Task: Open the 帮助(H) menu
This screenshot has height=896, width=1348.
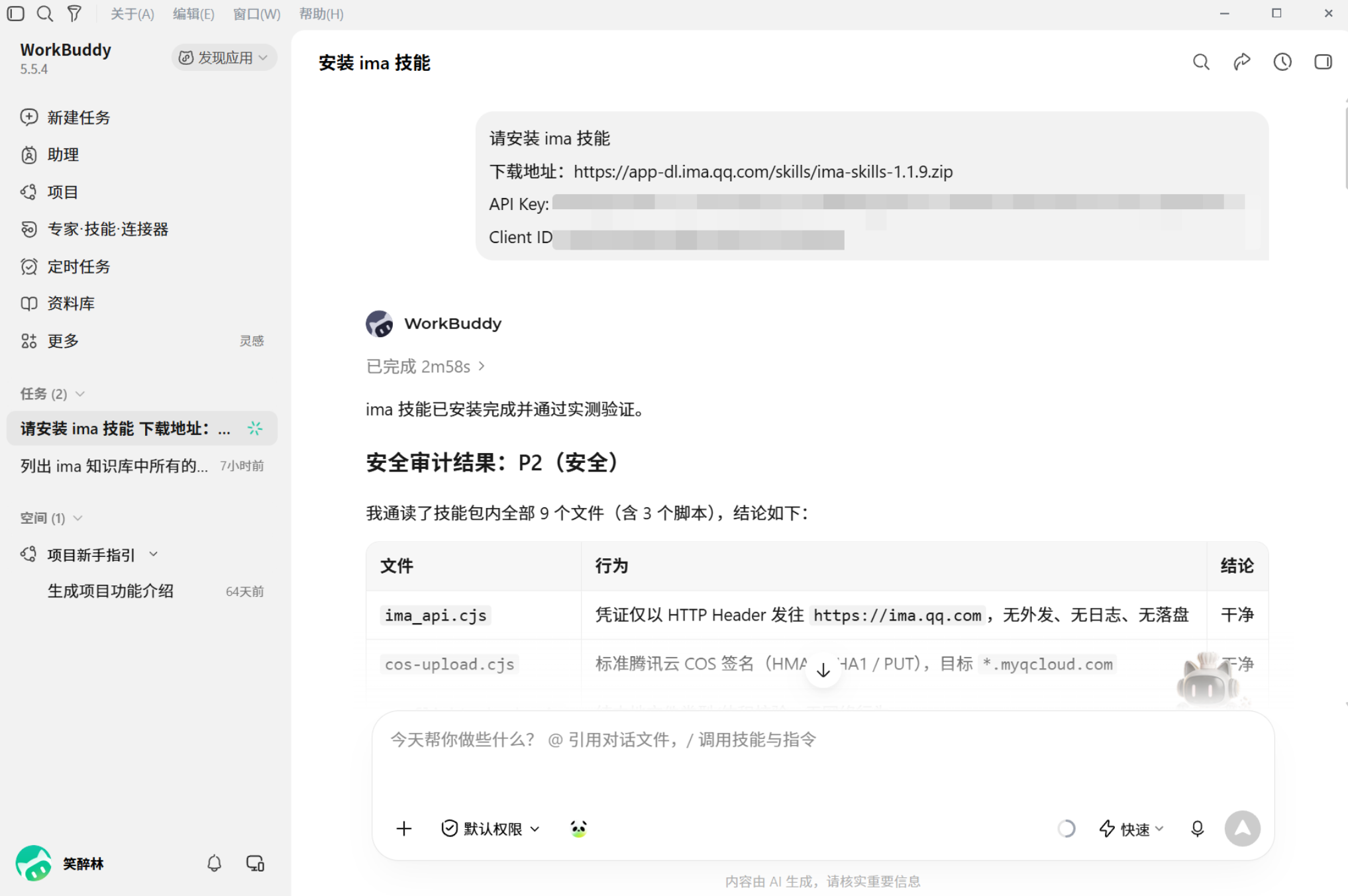Action: 321,14
